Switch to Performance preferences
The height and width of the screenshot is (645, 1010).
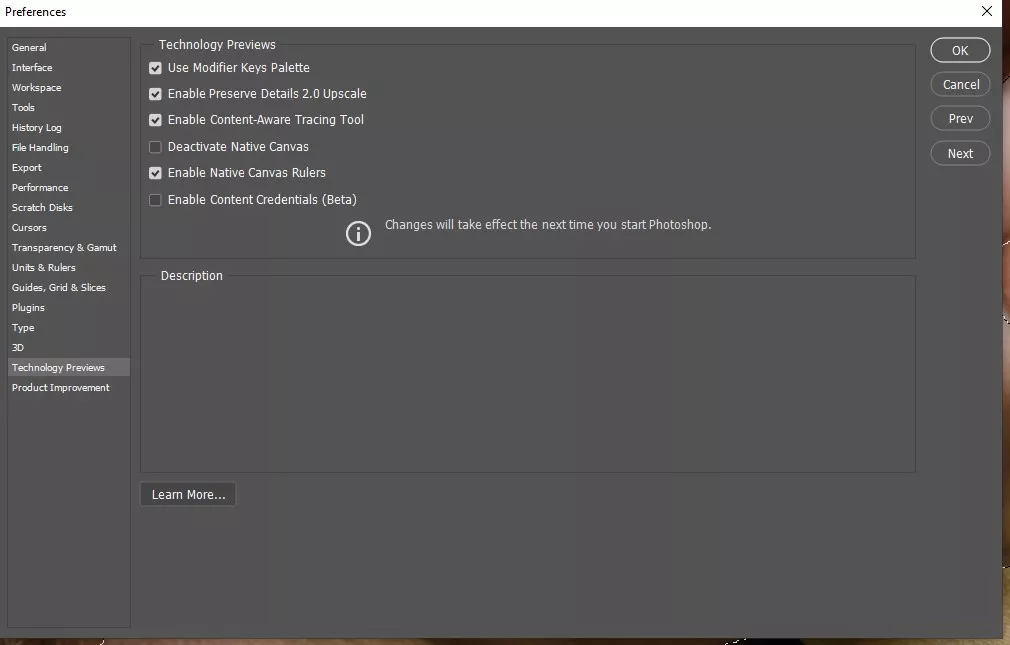pyautogui.click(x=40, y=188)
